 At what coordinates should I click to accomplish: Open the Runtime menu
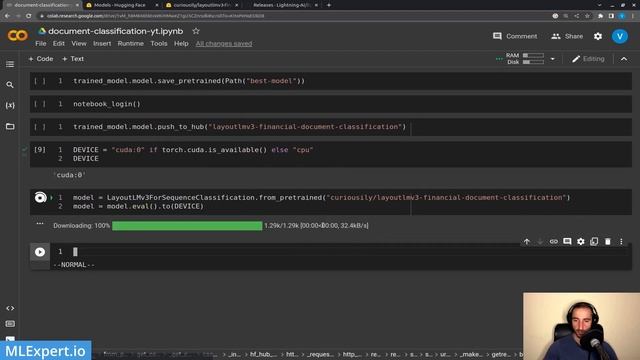pyautogui.click(x=131, y=43)
